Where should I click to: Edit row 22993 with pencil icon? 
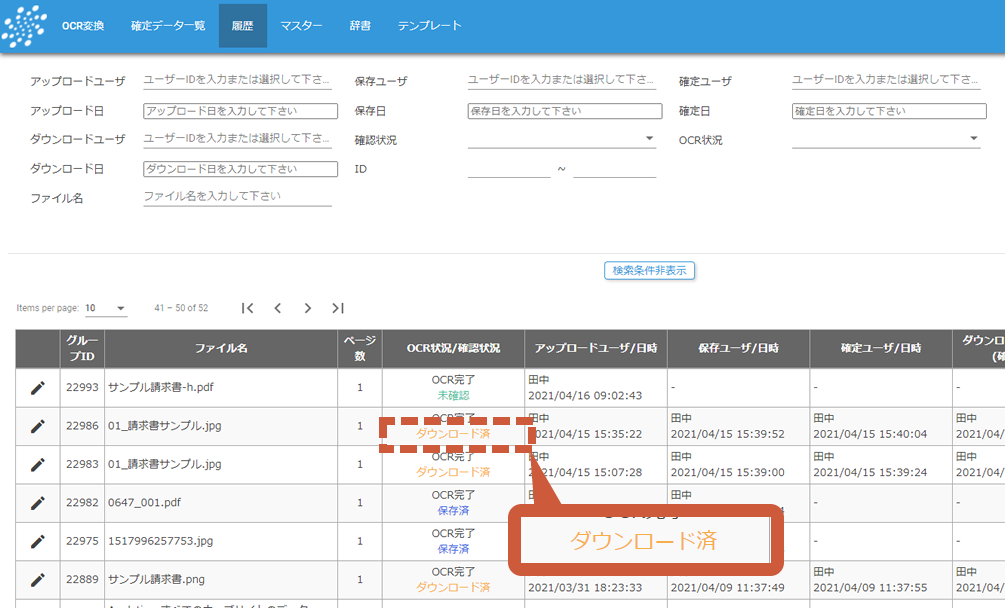38,388
